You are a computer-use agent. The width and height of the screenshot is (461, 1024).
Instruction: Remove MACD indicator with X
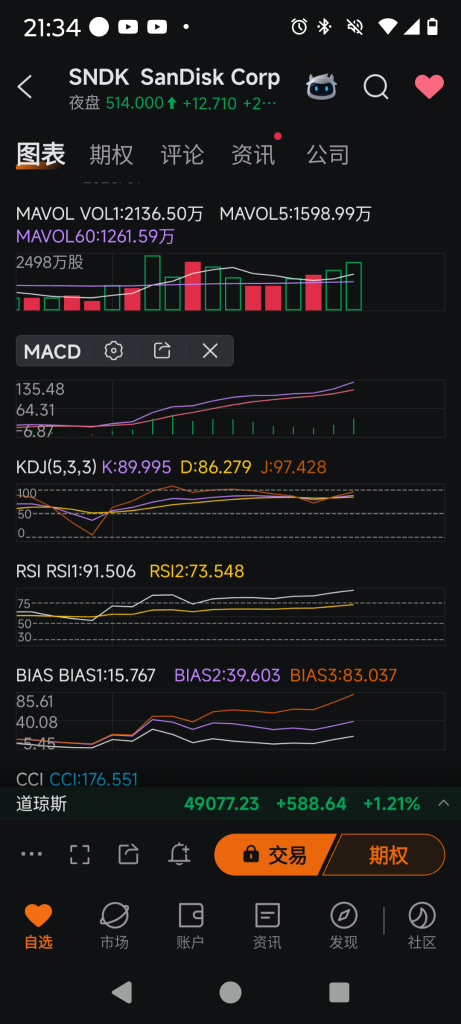pos(210,351)
